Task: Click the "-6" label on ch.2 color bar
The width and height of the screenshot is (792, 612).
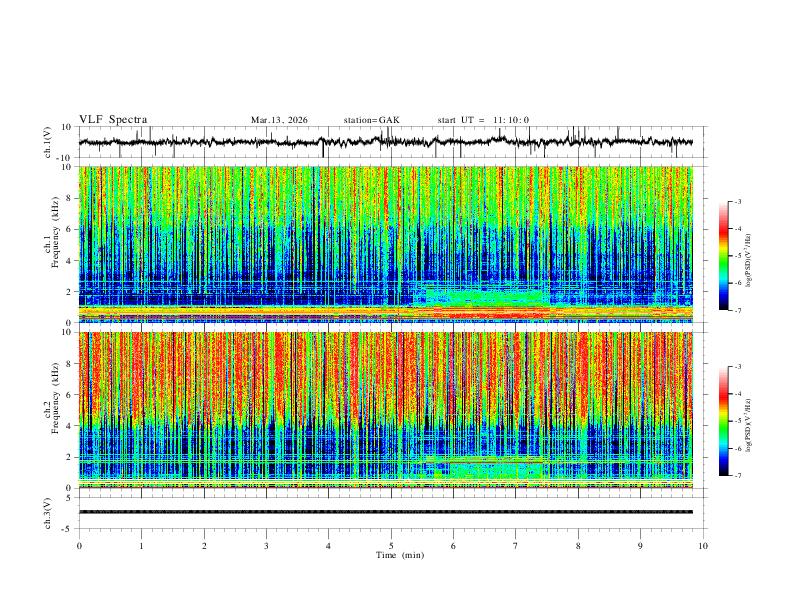Action: tap(737, 448)
